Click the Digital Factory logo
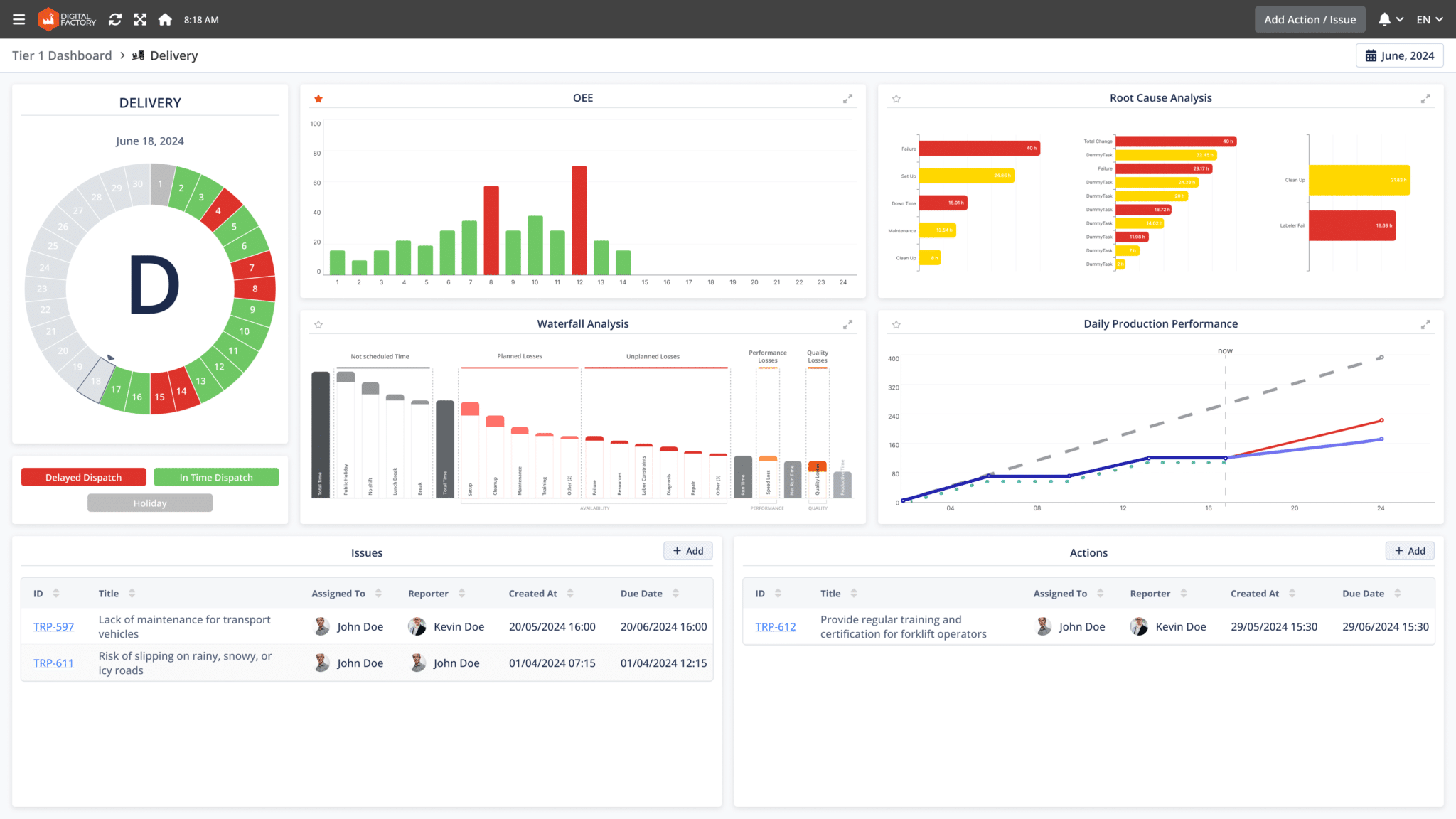 tap(66, 19)
